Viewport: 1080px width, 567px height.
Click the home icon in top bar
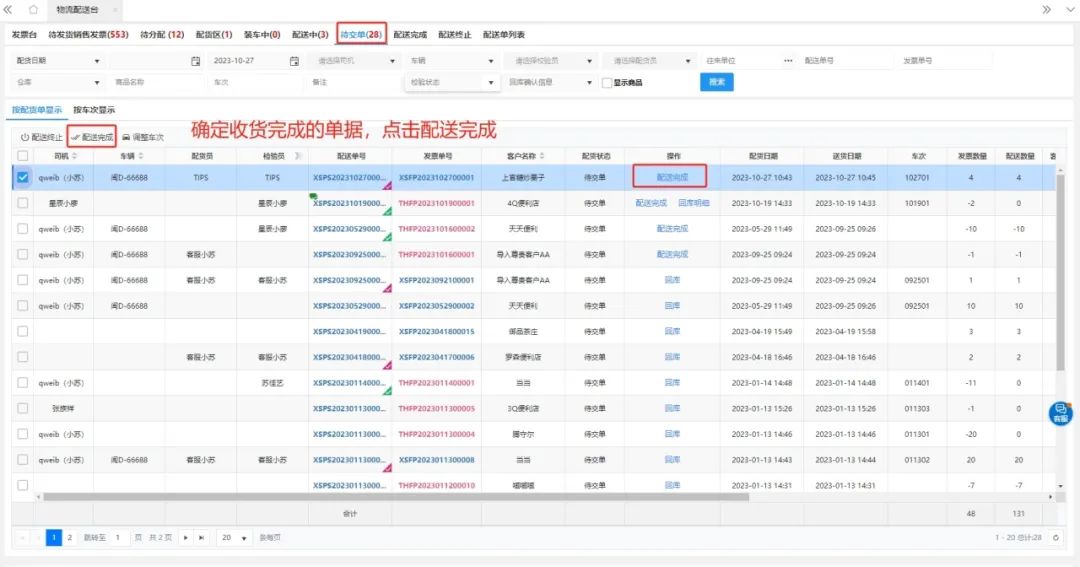(33, 9)
